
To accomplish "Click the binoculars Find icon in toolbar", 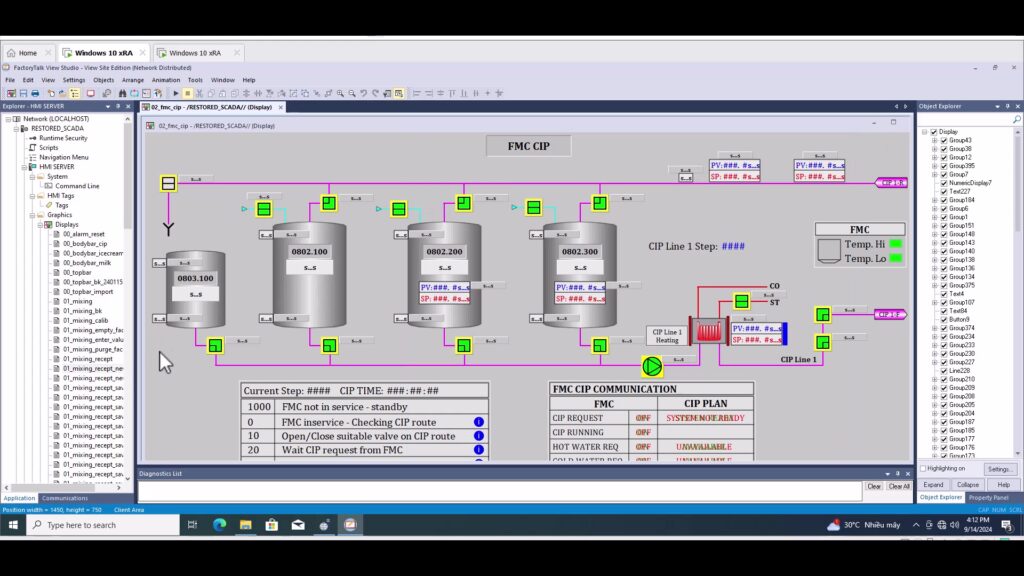I will (122, 93).
